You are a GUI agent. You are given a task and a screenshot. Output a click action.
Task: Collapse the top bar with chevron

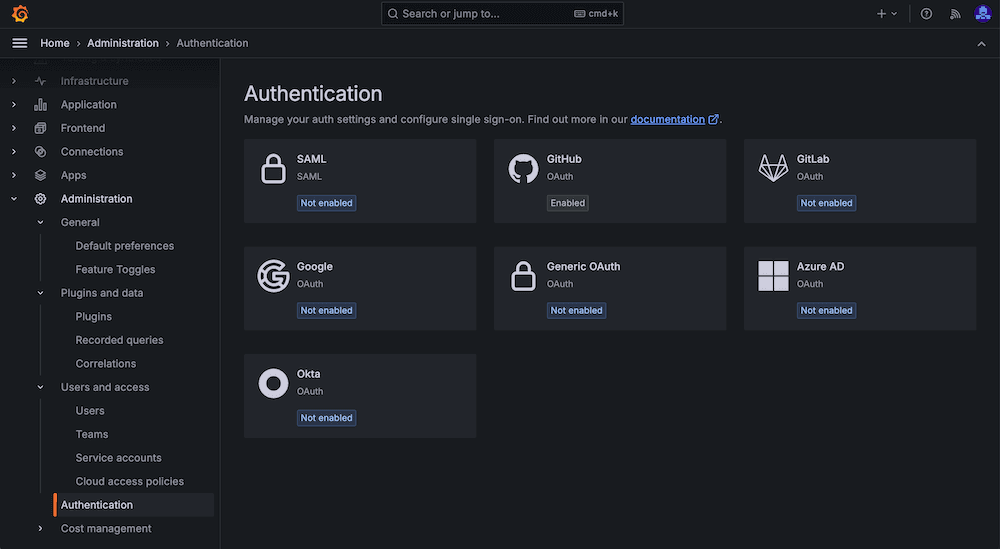click(982, 43)
